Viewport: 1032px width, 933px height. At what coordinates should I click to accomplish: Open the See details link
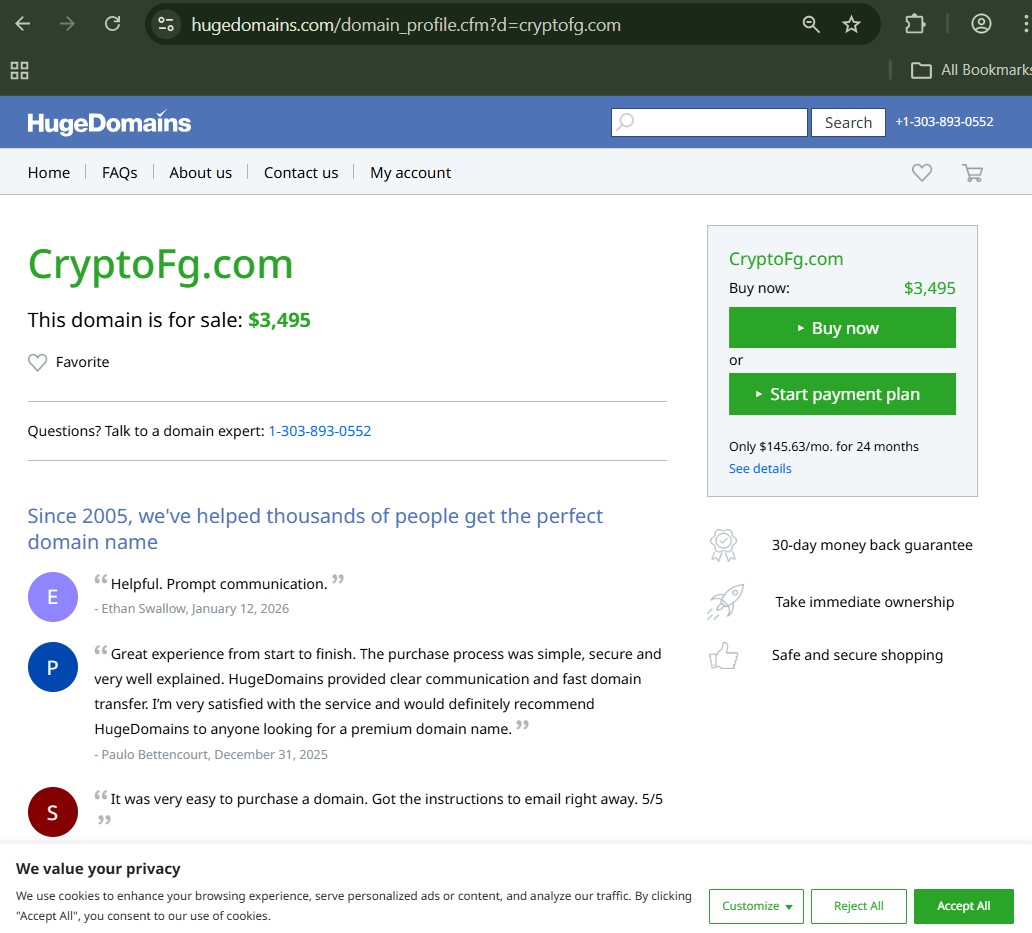759,468
